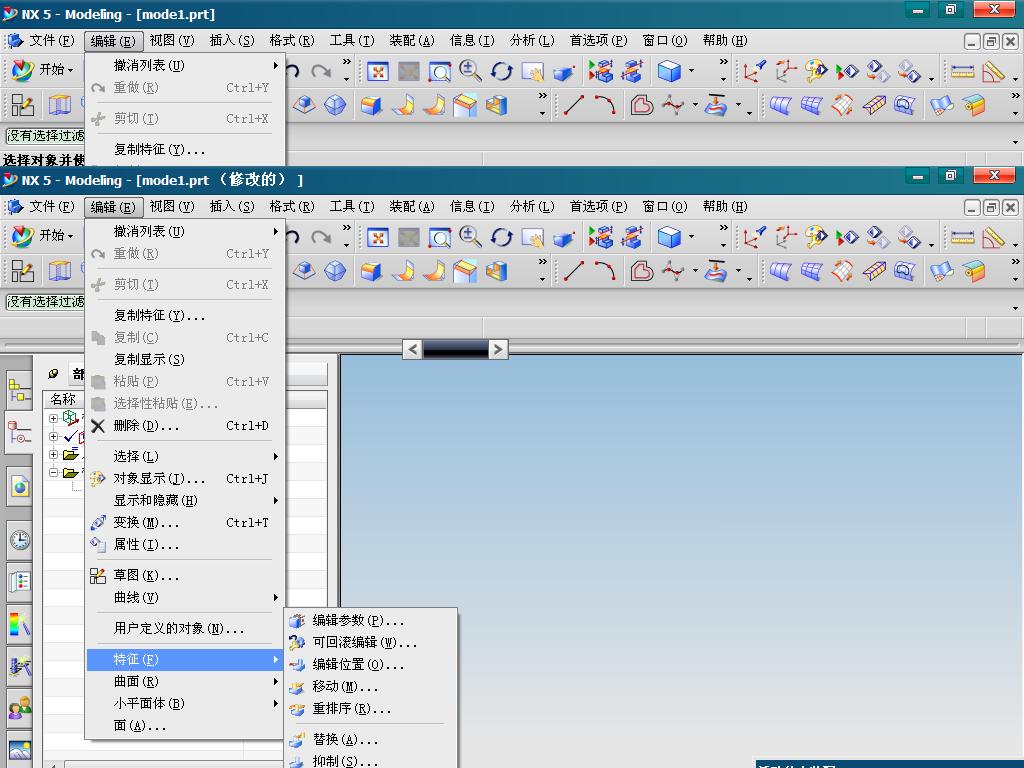Open Part Navigator tab in left sidebar
1024x768 pixels.
click(19, 432)
